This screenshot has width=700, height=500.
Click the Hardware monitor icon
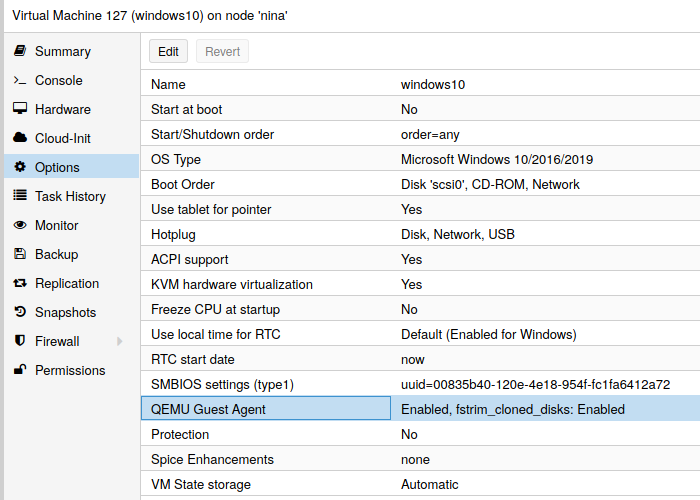click(19, 109)
